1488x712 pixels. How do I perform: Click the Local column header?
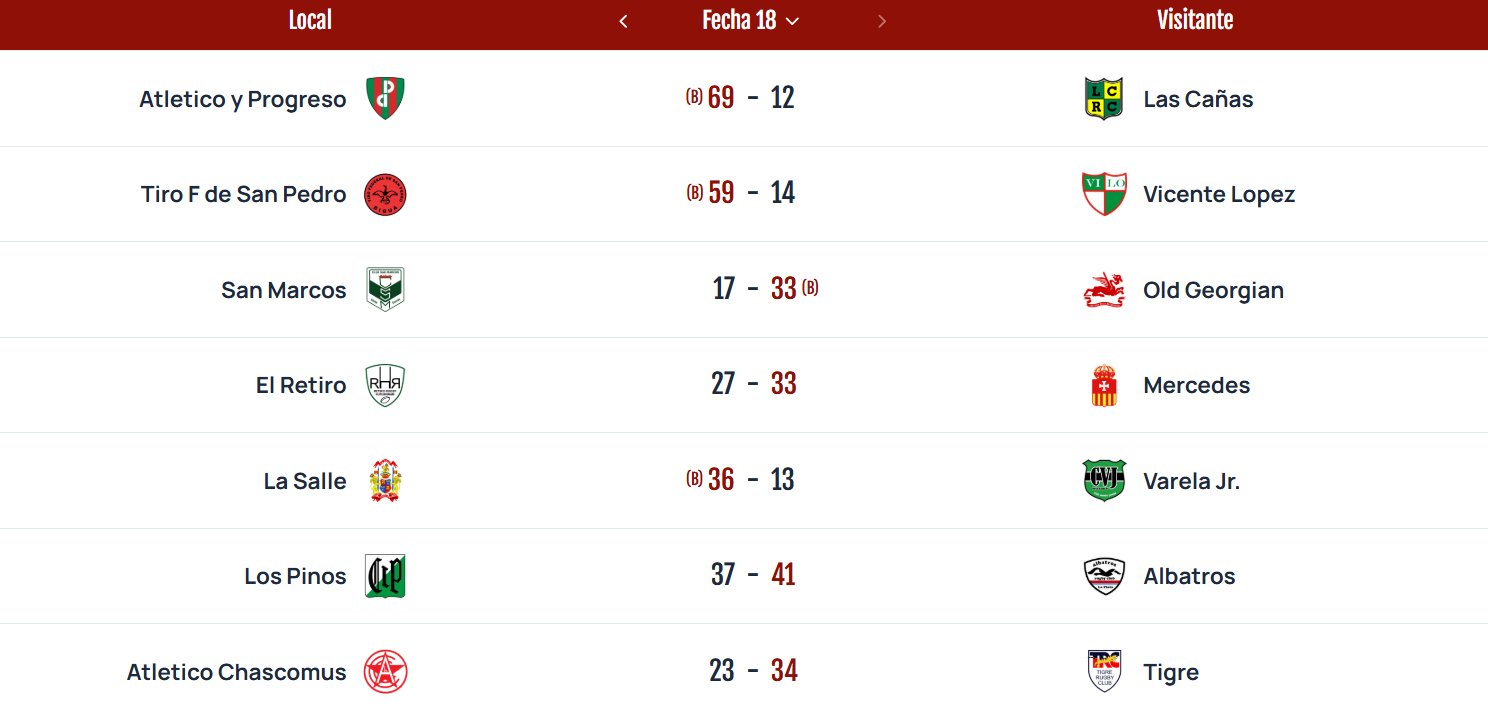tap(310, 20)
